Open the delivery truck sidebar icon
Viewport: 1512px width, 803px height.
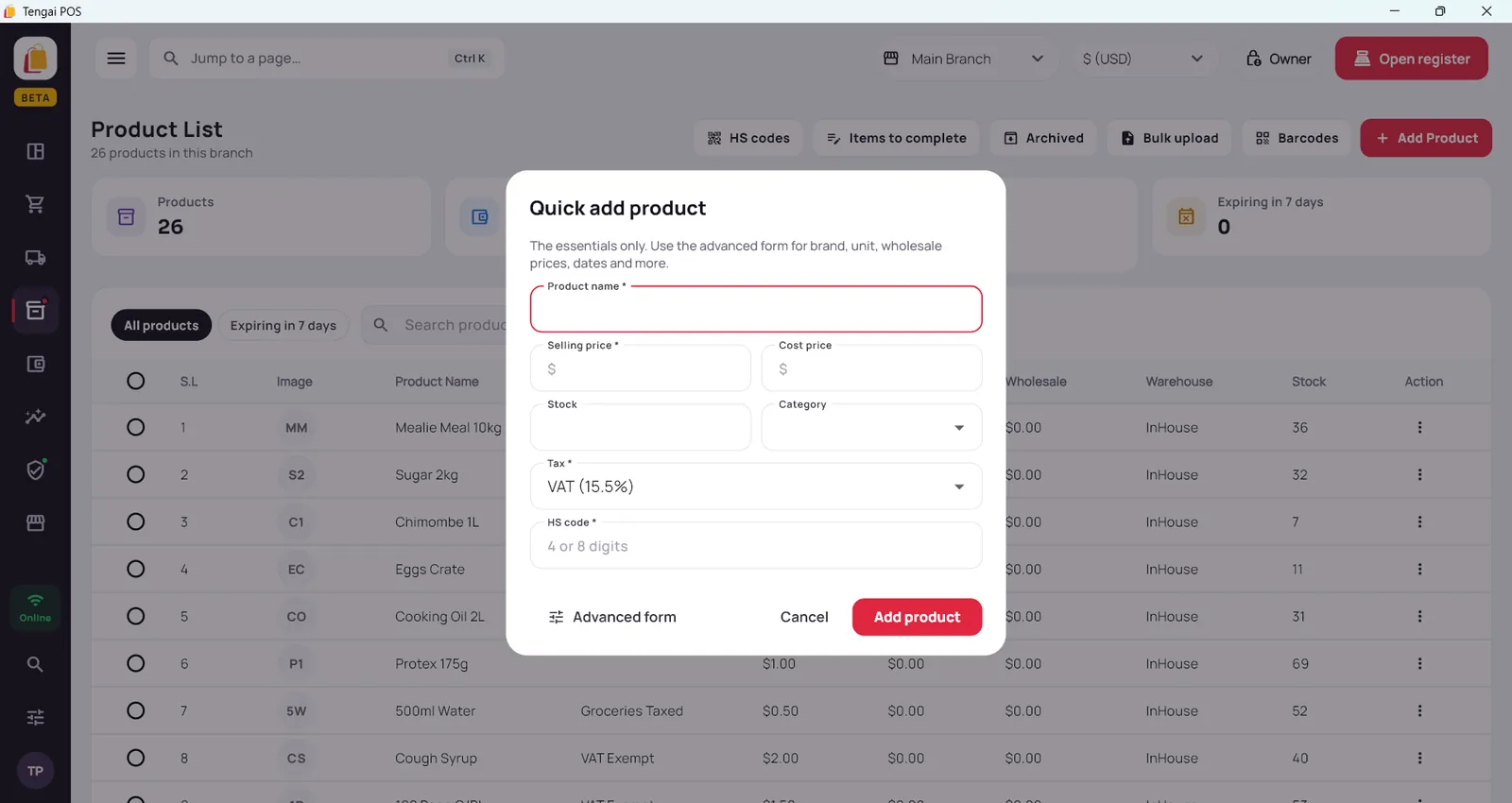coord(35,258)
